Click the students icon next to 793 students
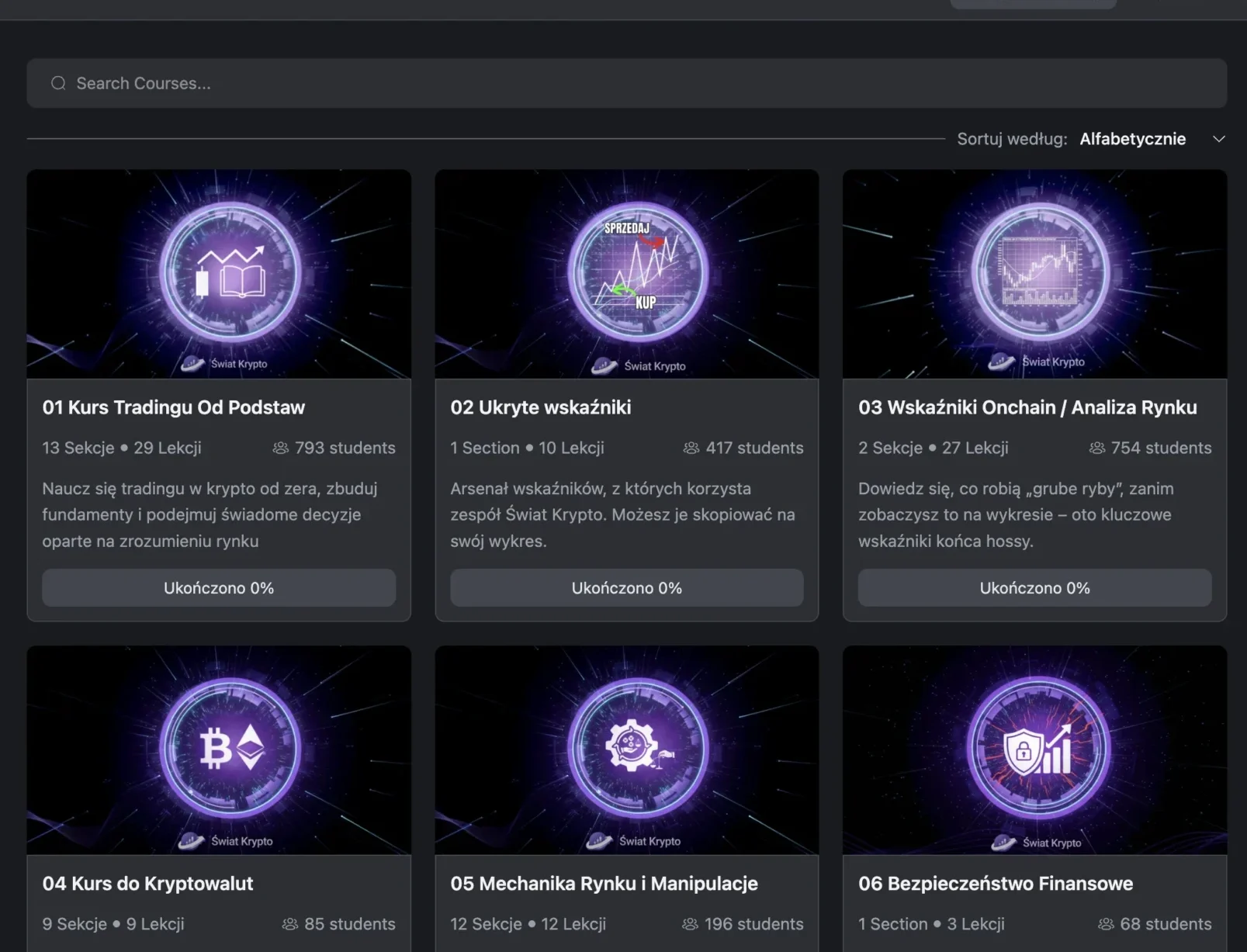Image resolution: width=1247 pixels, height=952 pixels. point(281,448)
